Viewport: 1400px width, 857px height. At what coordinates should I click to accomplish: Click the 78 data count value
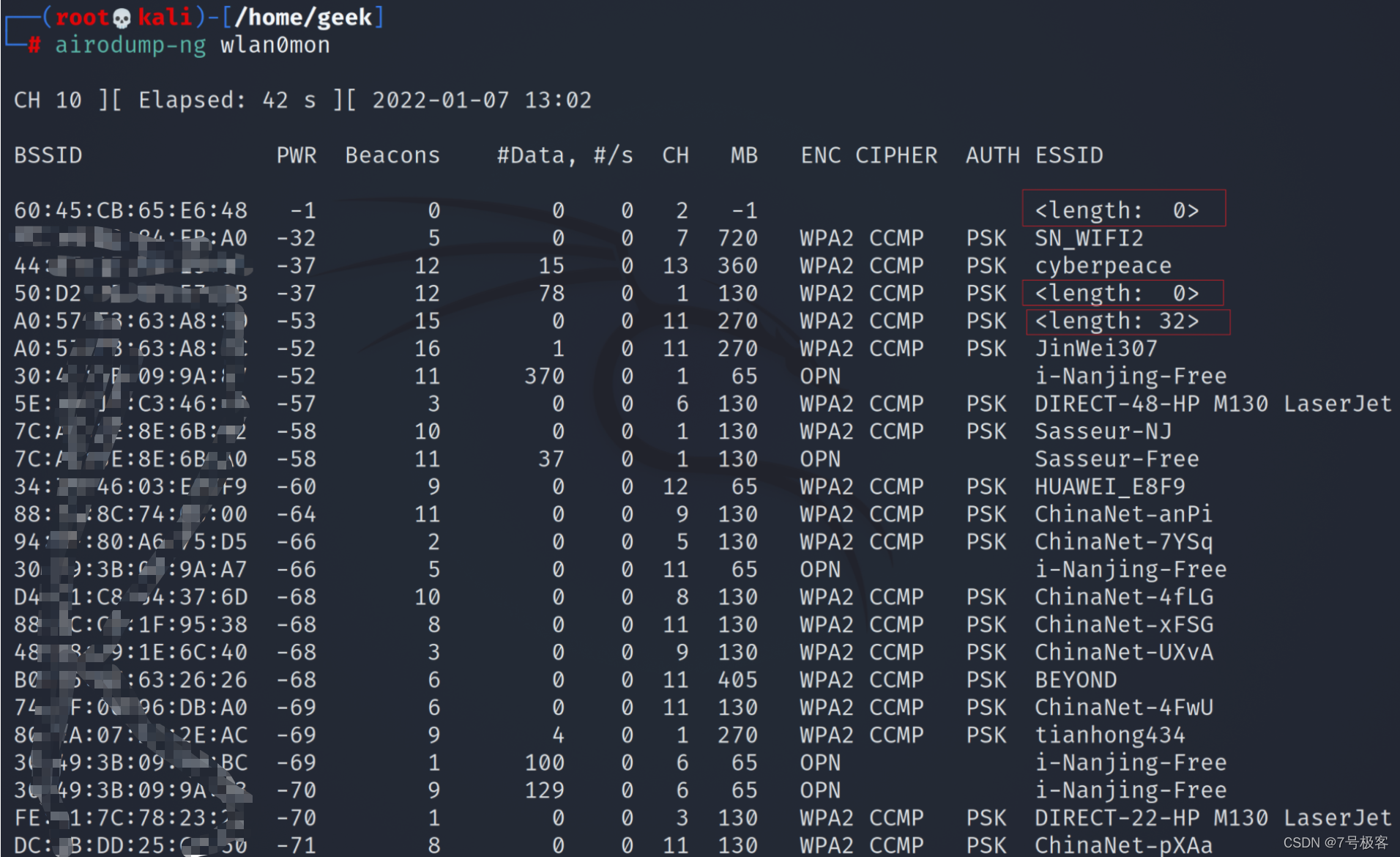tap(551, 294)
